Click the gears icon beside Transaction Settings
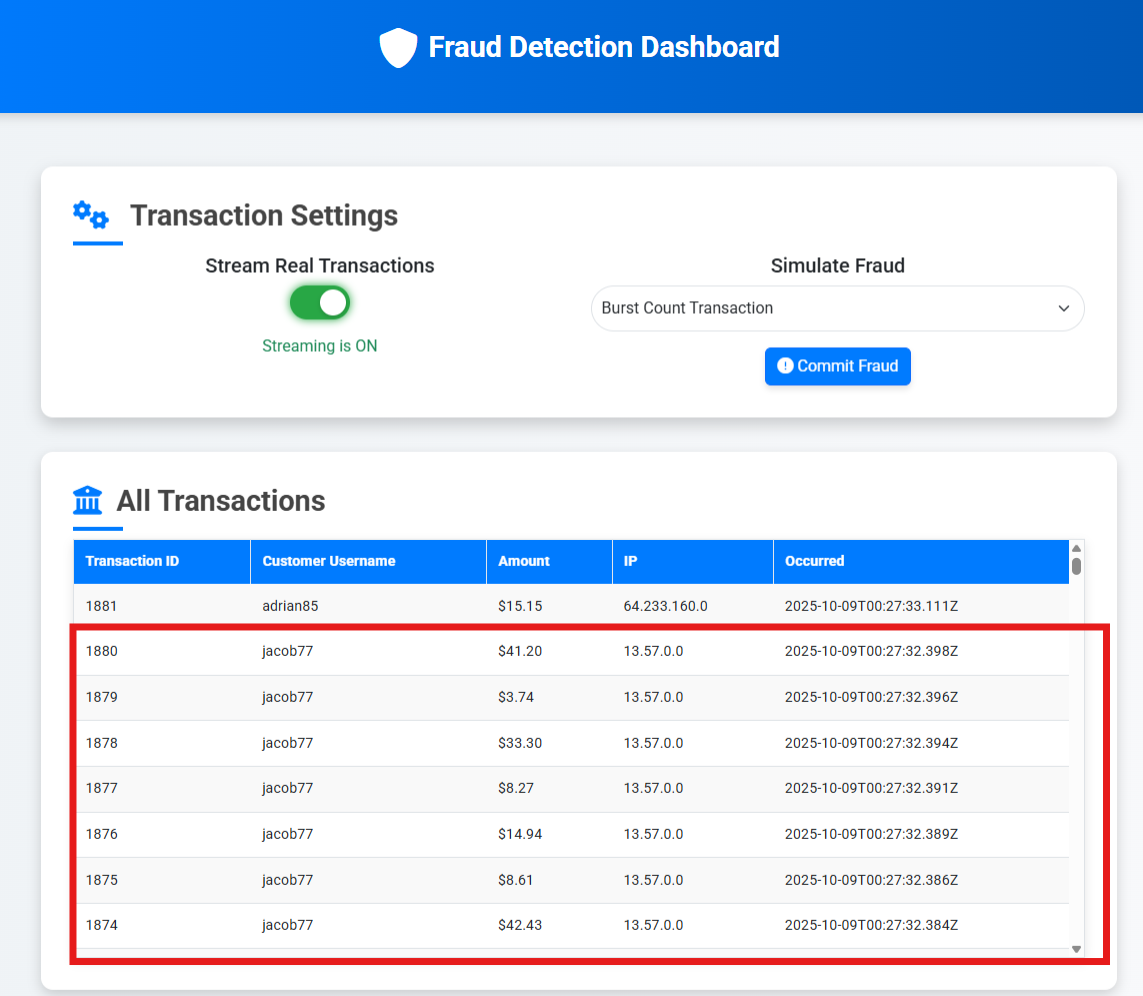The image size is (1143, 996). [91, 215]
